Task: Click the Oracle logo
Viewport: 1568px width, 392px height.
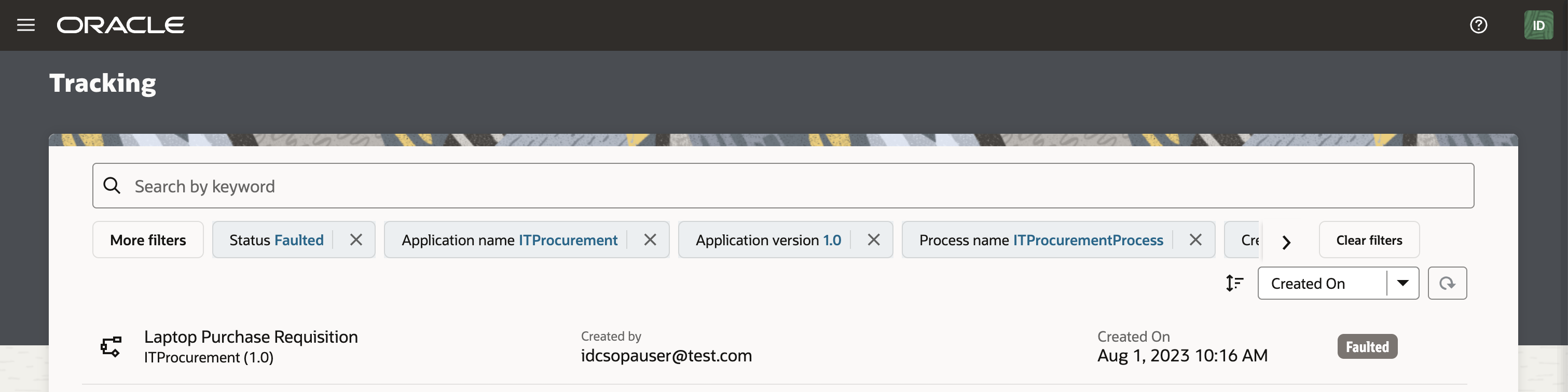Action: click(x=120, y=25)
